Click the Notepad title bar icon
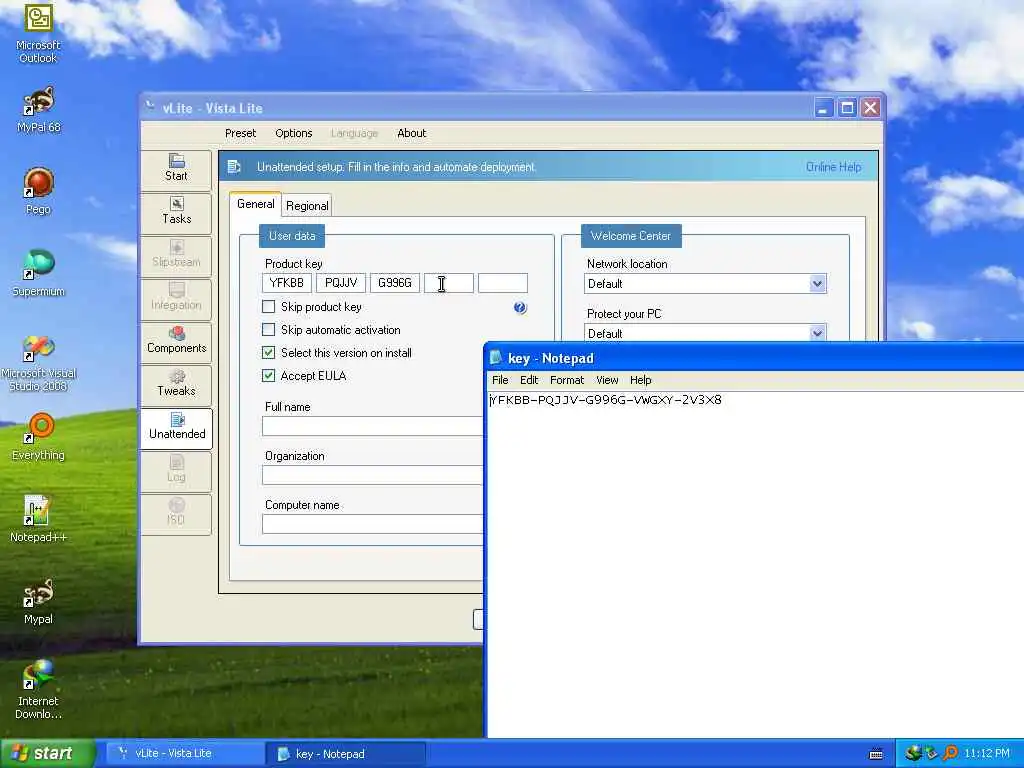This screenshot has width=1024, height=768. 496,357
